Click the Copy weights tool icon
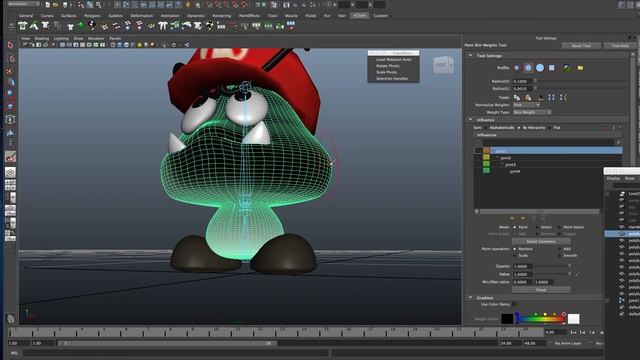 [x=517, y=98]
